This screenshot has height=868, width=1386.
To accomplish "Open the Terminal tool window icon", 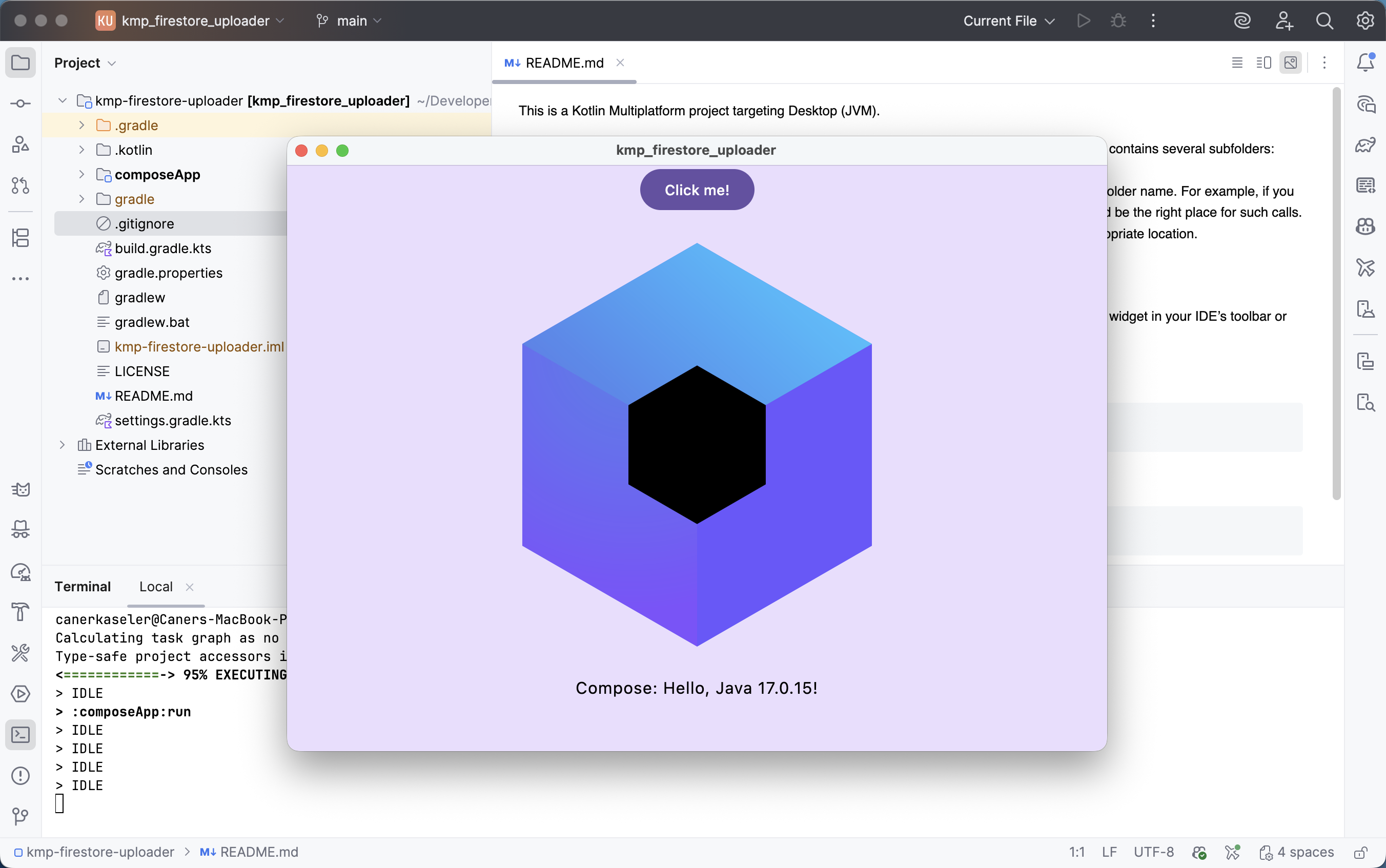I will 21,735.
